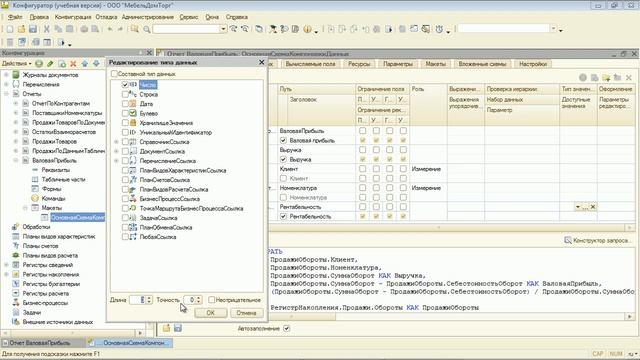Select the Макеты tree item under ВаловаяПрибыль

tap(51, 208)
